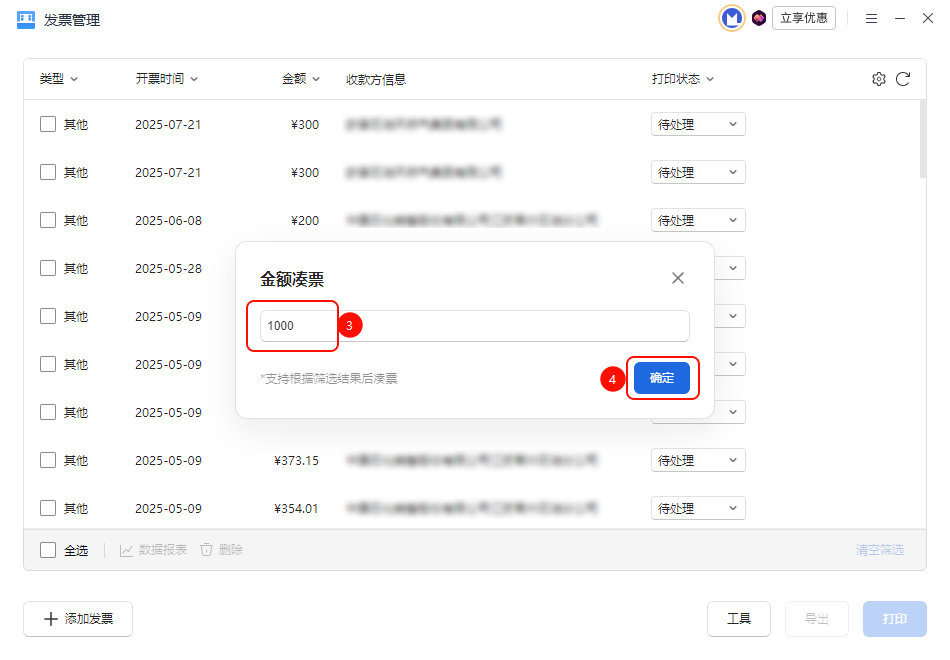Refresh the invoice list
The width and height of the screenshot is (950, 660).
[903, 79]
